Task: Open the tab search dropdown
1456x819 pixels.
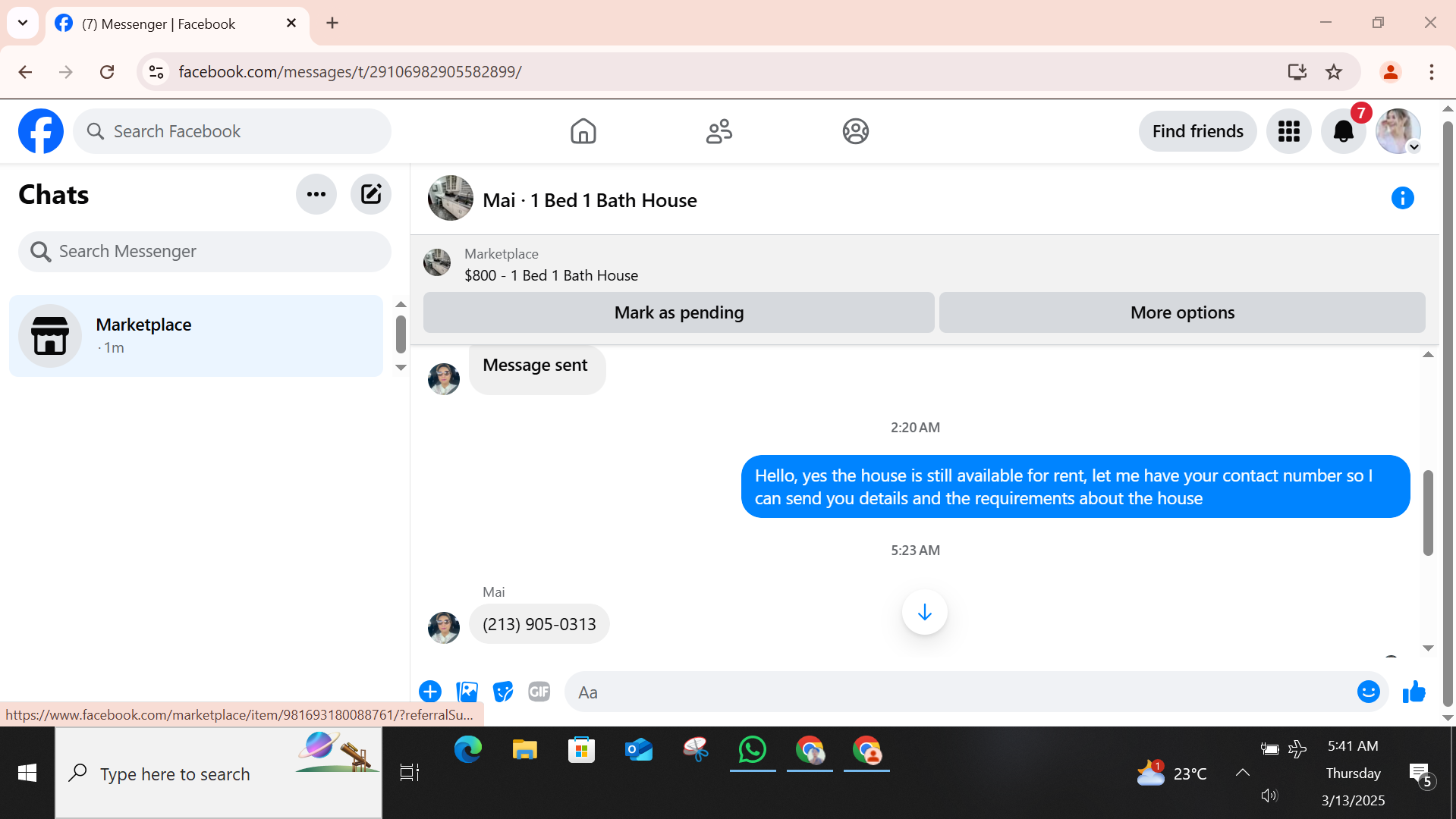Action: (23, 23)
